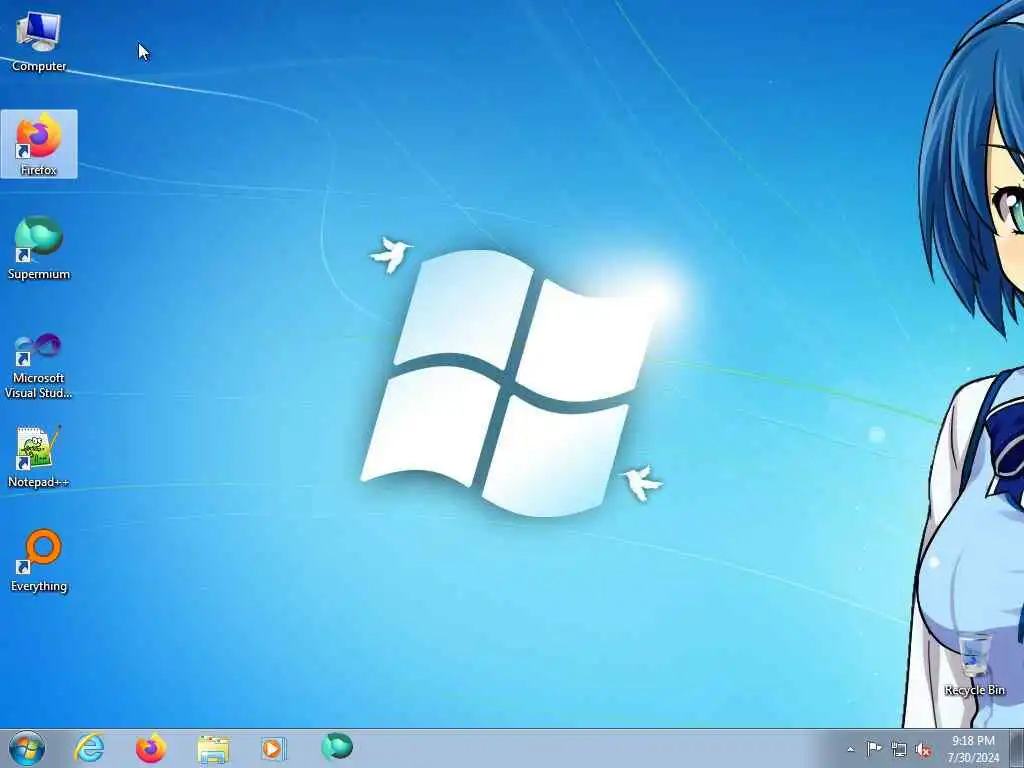Launch Internet Explorer from the taskbar
Viewport: 1024px width, 768px height.
tap(89, 748)
